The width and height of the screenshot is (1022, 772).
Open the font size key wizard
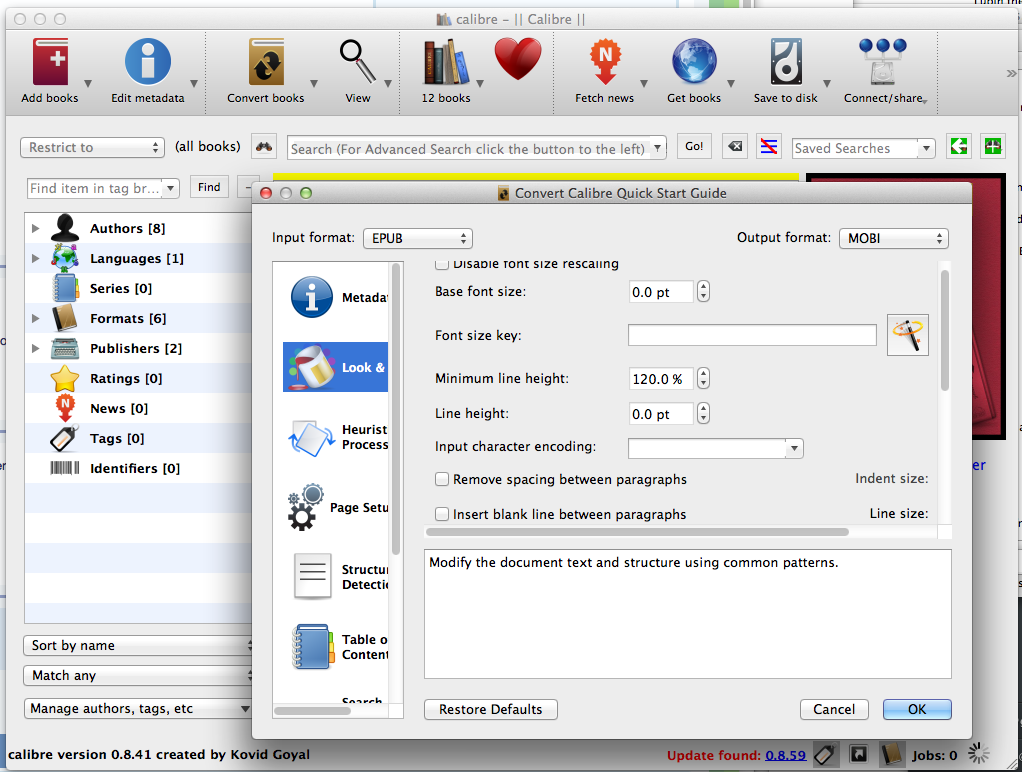[x=907, y=335]
